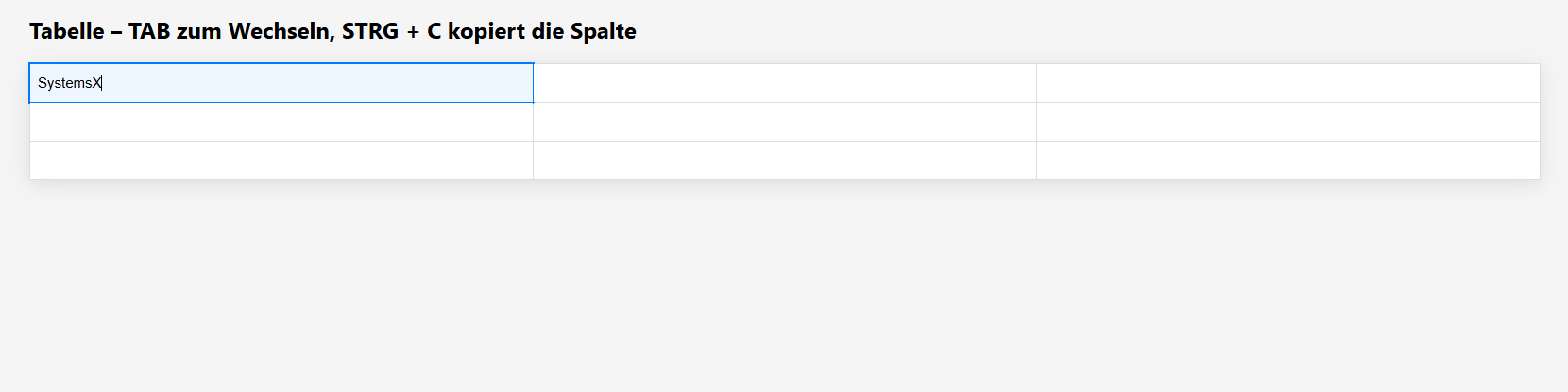Click the second-row first-column cell
Viewport: 1568px width, 392px height.
click(x=281, y=122)
